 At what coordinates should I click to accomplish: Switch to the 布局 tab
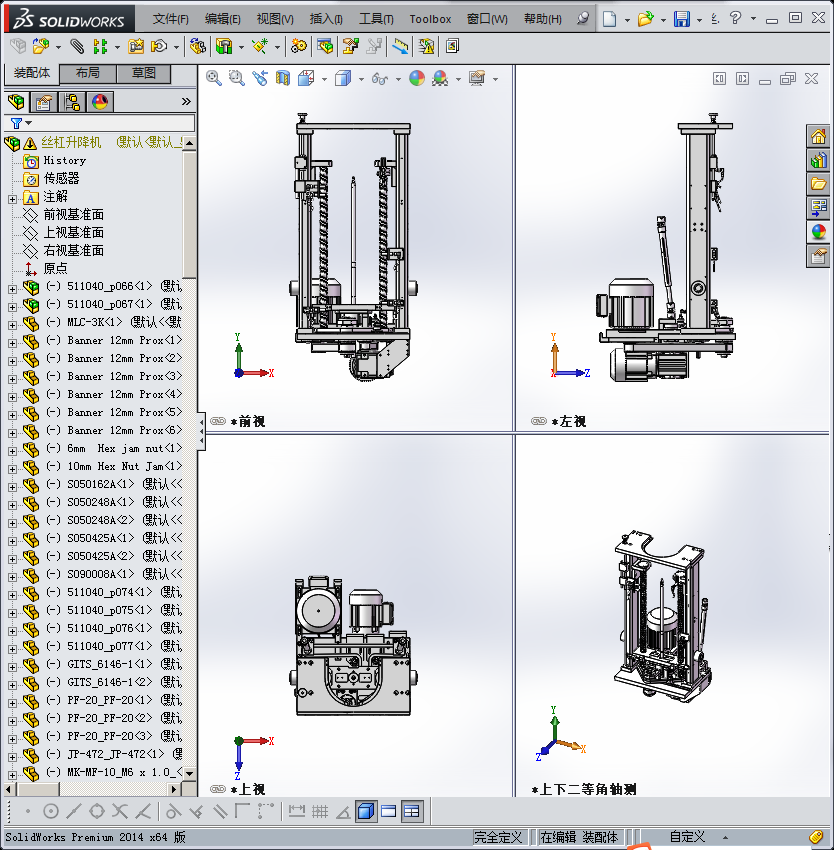87,74
